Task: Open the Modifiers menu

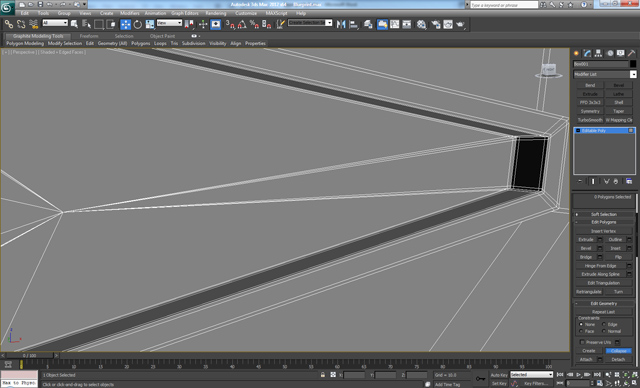Action: pos(130,13)
